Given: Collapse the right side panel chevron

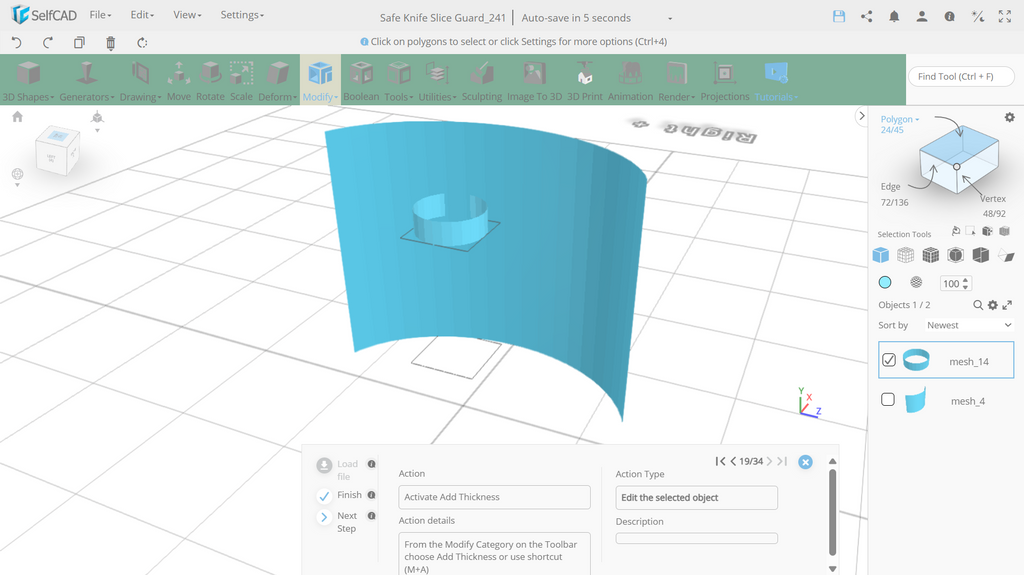Looking at the screenshot, I should pyautogui.click(x=861, y=116).
